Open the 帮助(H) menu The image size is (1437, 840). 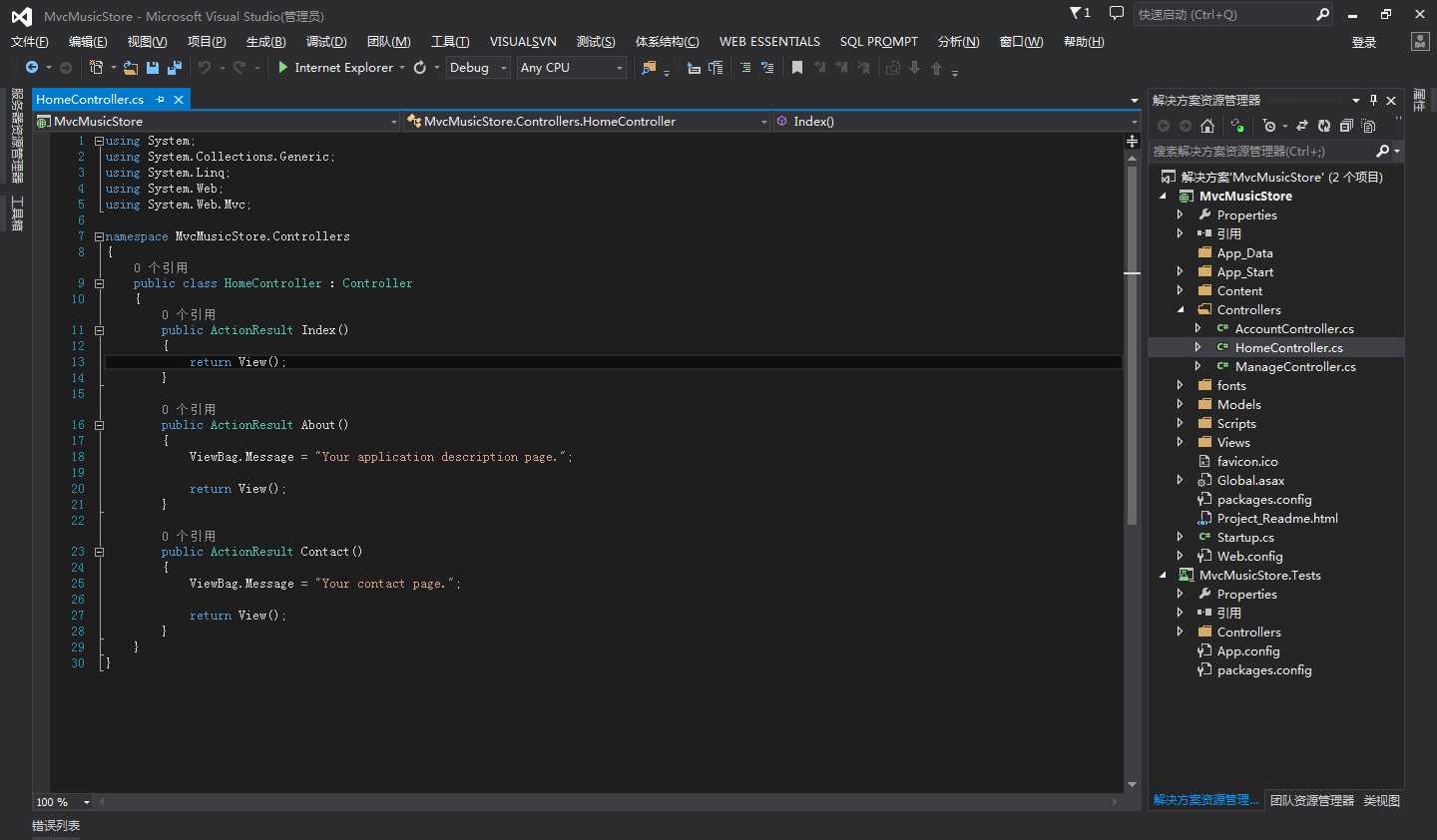click(1084, 41)
